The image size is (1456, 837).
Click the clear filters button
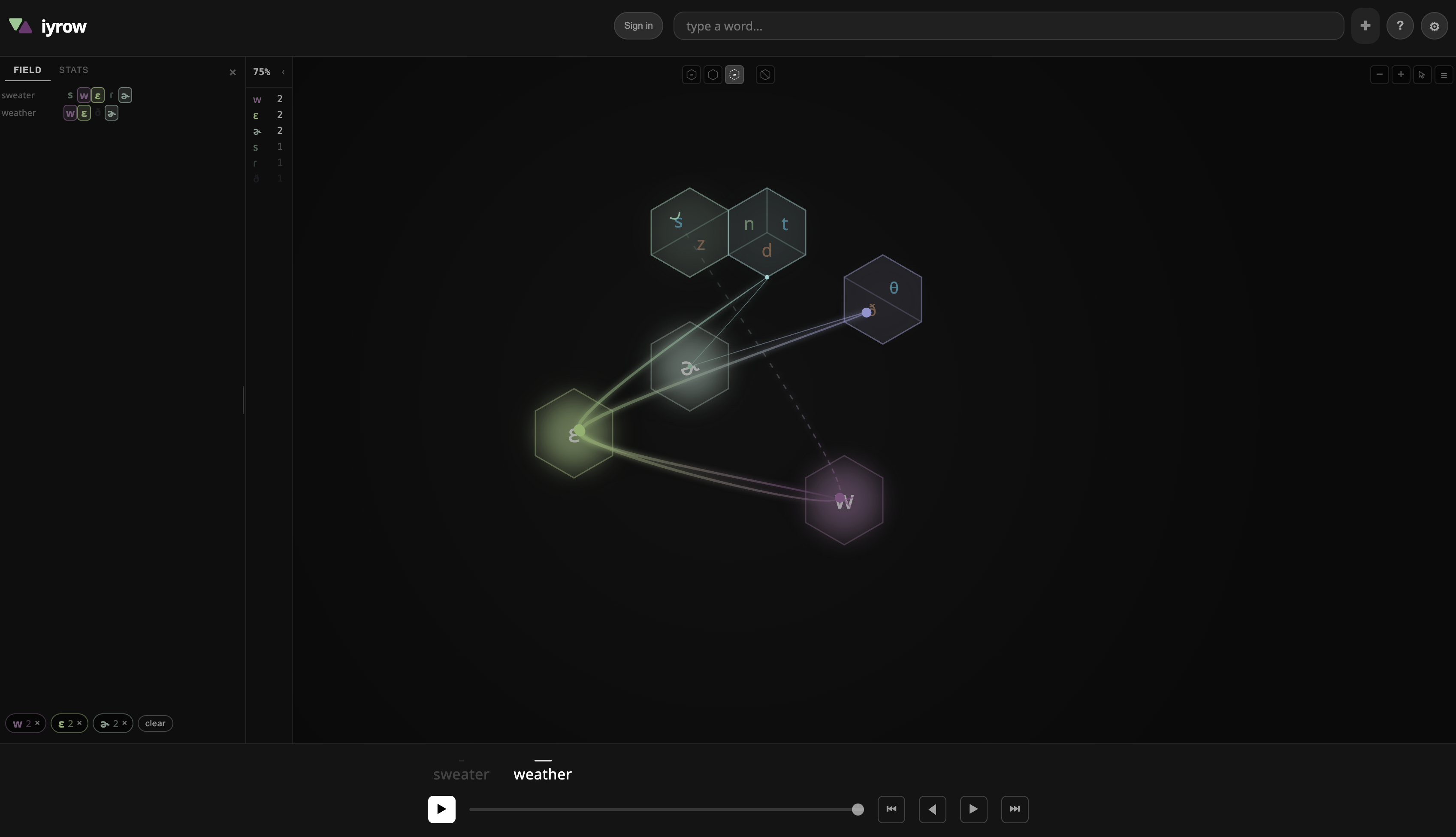tap(155, 724)
